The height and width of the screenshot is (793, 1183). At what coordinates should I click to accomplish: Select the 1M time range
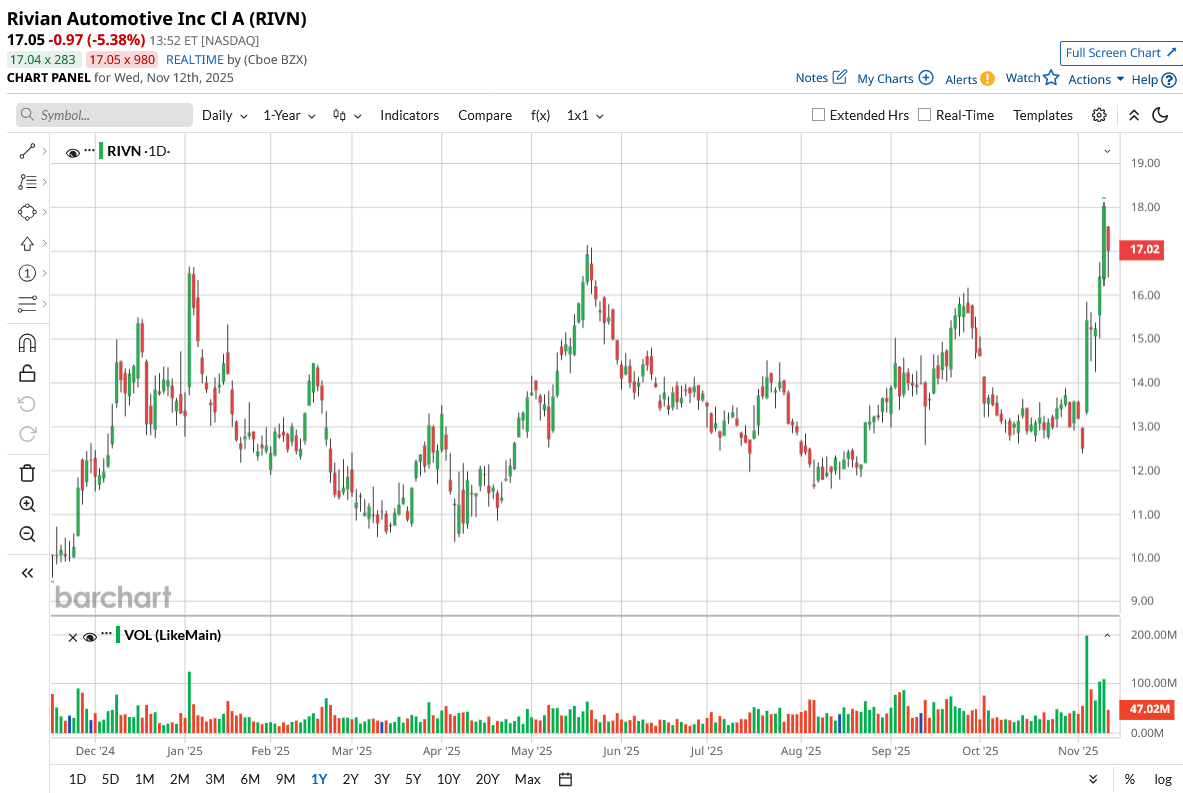click(x=144, y=779)
